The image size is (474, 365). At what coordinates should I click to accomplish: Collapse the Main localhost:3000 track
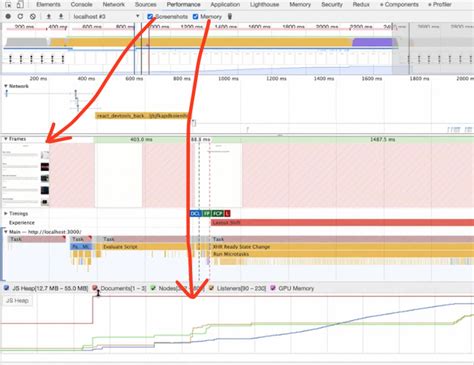click(x=6, y=232)
